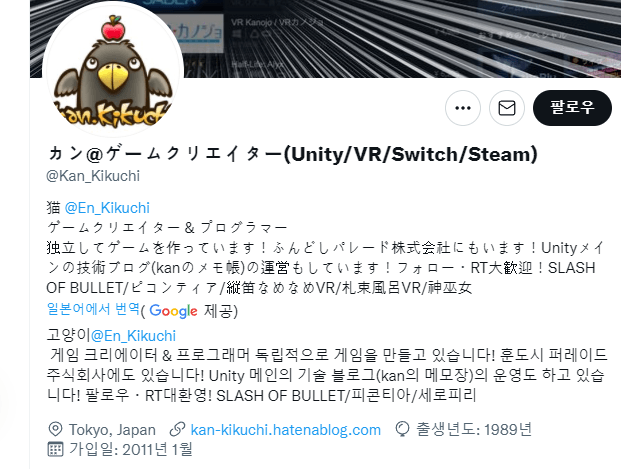Toggle the 일본어에서 번역 translation link
Image resolution: width=621 pixels, height=469 pixels.
point(93,309)
